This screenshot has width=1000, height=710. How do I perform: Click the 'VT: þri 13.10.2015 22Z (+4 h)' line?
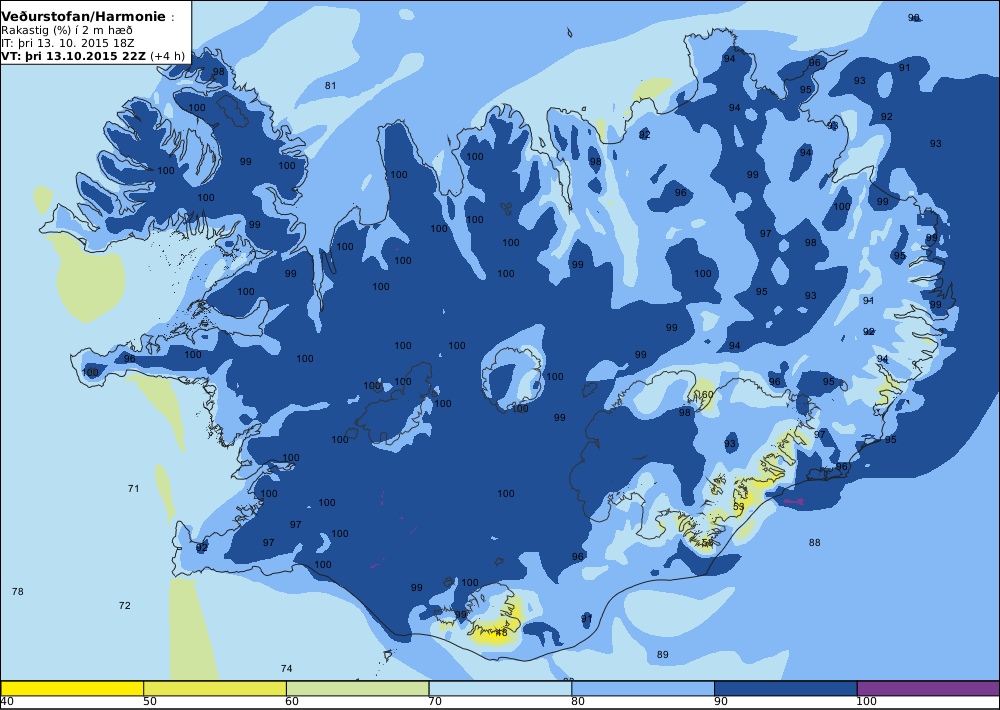point(93,55)
